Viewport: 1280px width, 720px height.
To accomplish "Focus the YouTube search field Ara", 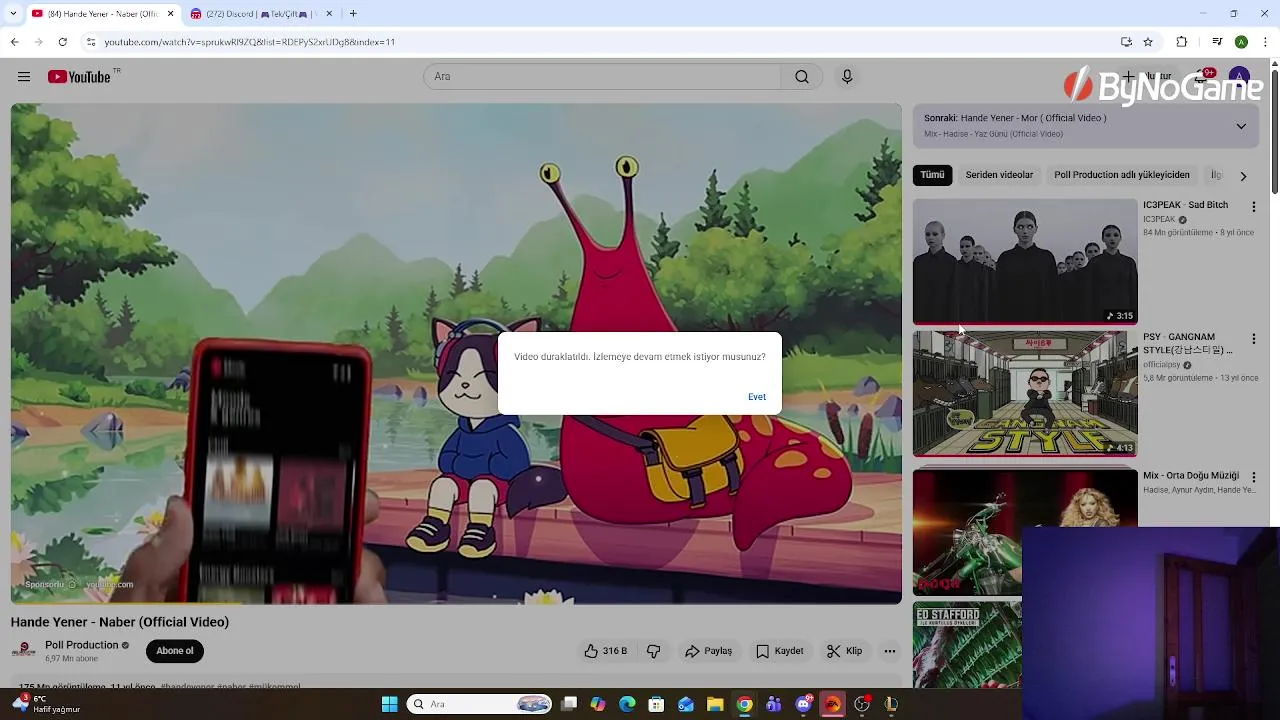I will point(602,77).
